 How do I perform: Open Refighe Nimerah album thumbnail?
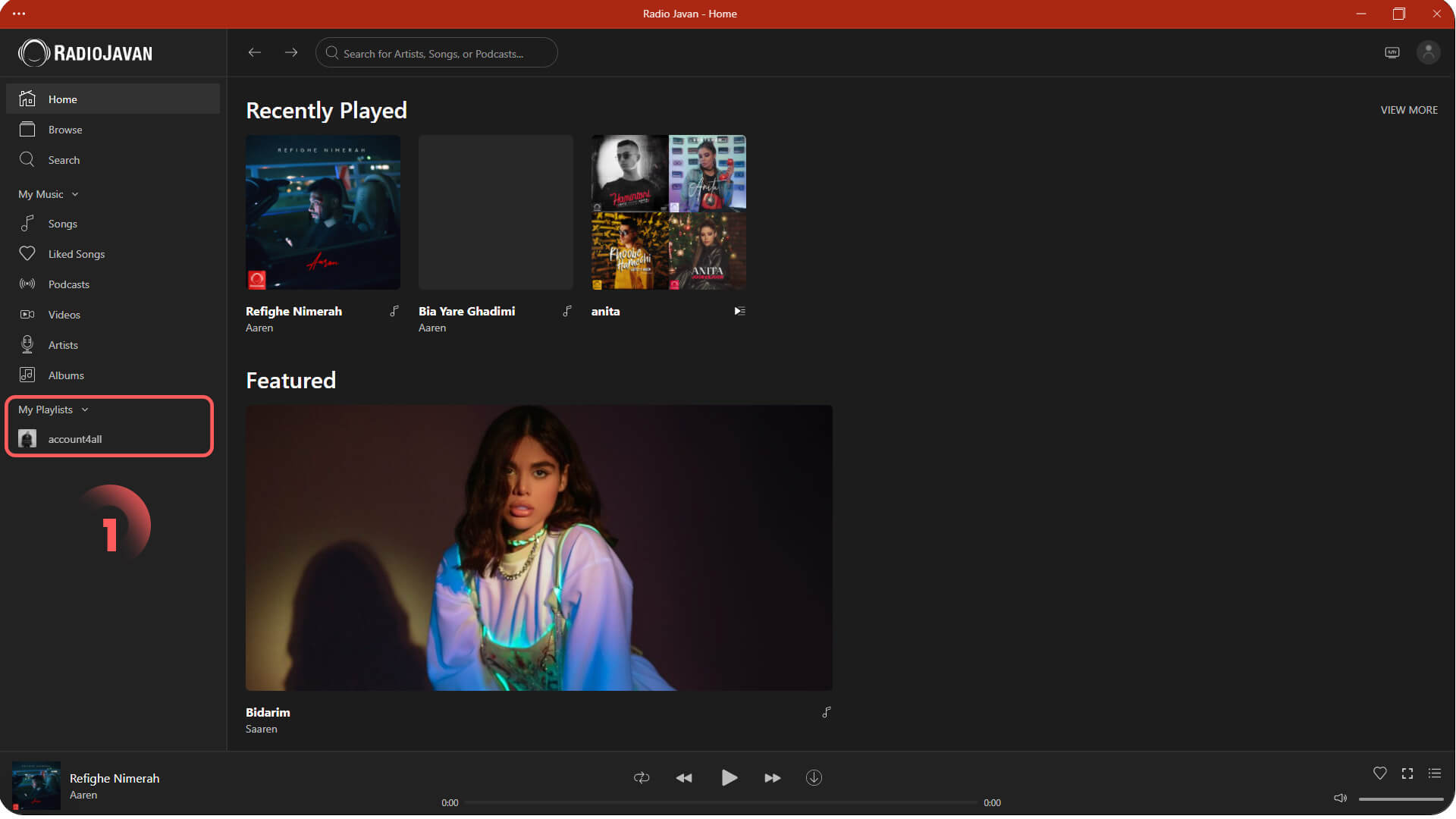pyautogui.click(x=323, y=212)
